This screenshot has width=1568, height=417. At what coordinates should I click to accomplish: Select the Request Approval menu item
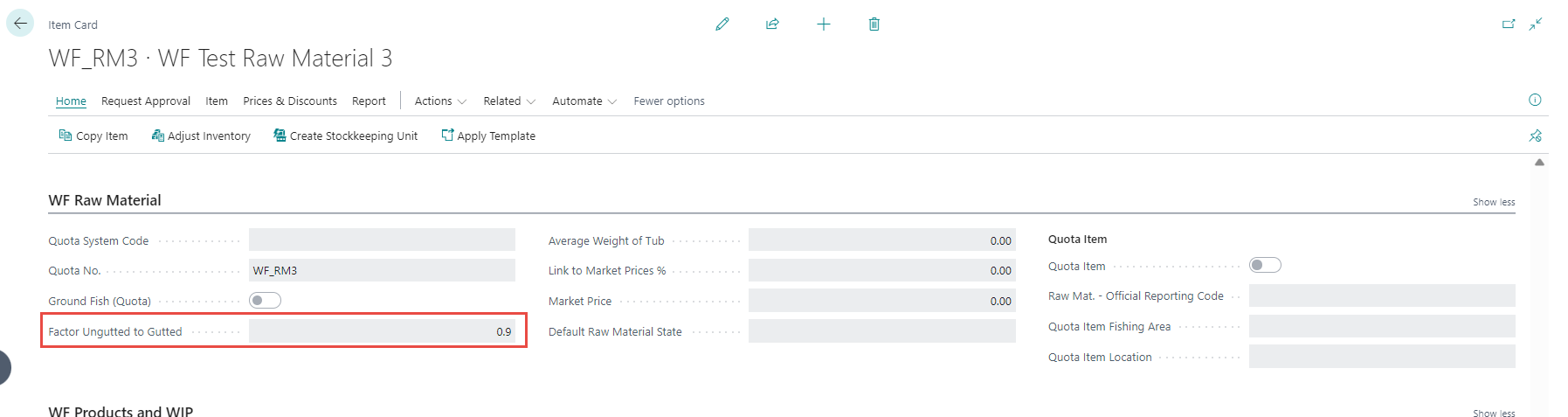pos(146,101)
